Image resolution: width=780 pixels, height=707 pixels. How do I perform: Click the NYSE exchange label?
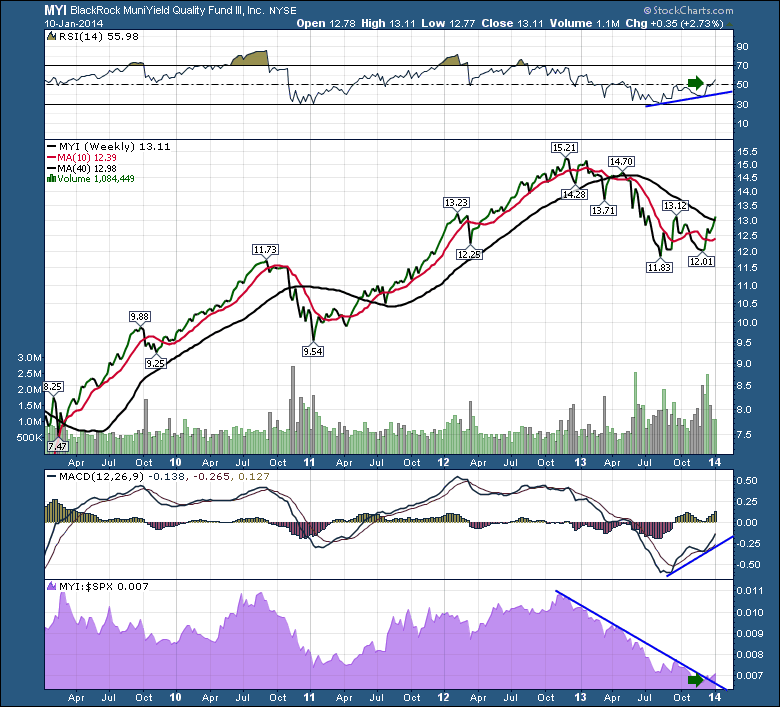283,10
